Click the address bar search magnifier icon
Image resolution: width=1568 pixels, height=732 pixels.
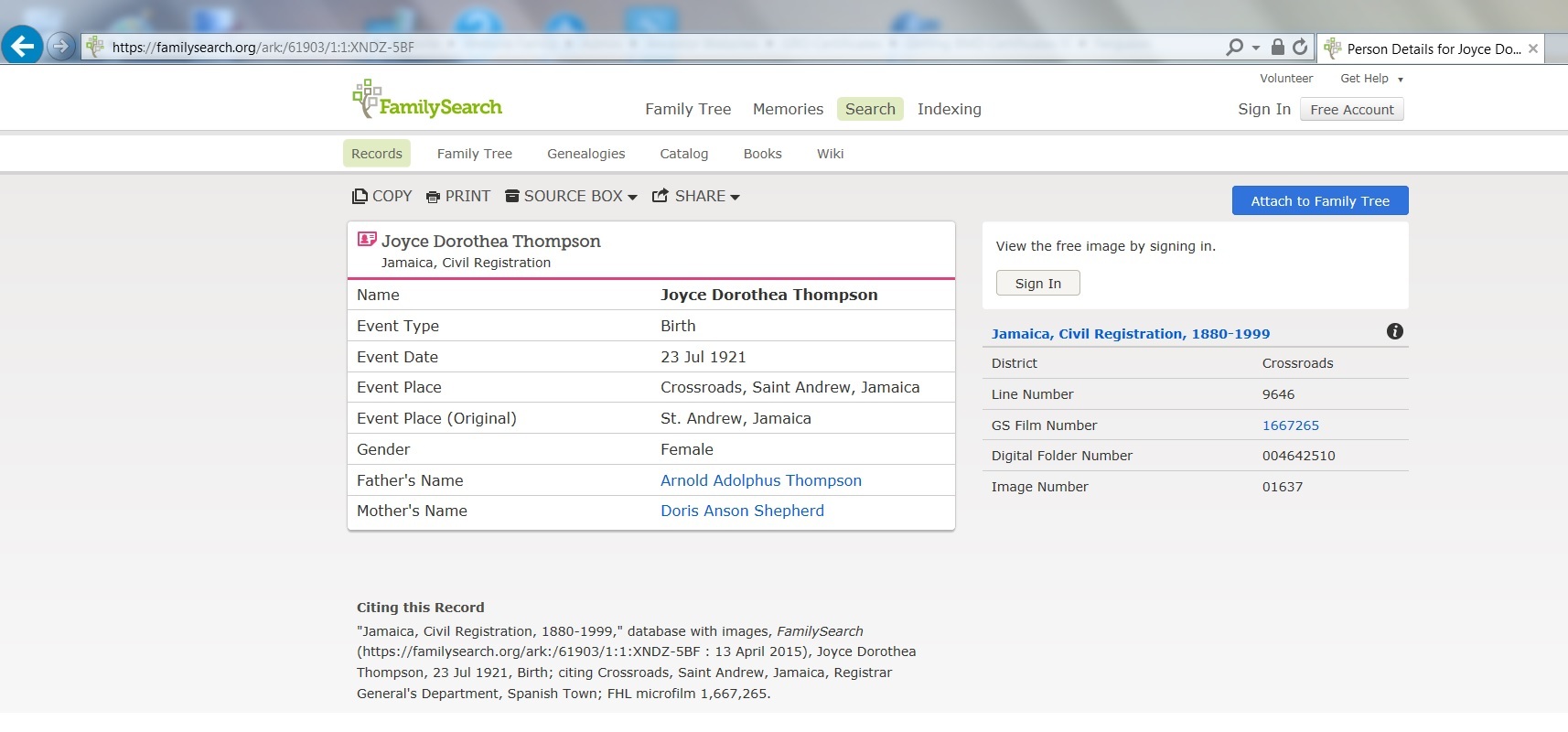pos(1234,47)
